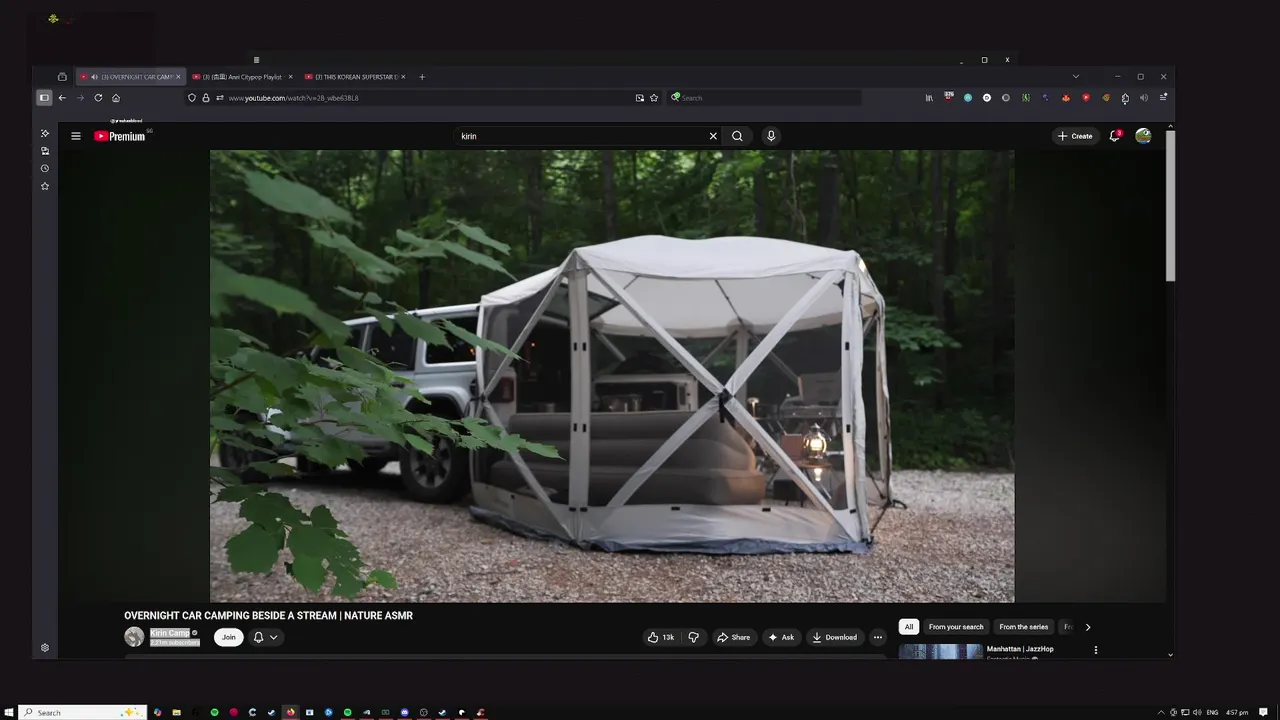Clear the 'kirin' search text
The image size is (1280, 720).
[713, 136]
